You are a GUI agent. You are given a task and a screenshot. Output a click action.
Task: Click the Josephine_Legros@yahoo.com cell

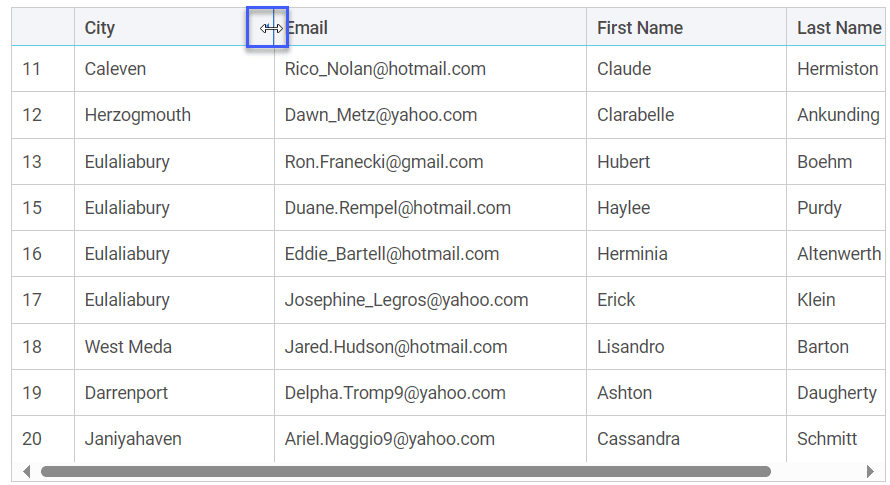(406, 300)
